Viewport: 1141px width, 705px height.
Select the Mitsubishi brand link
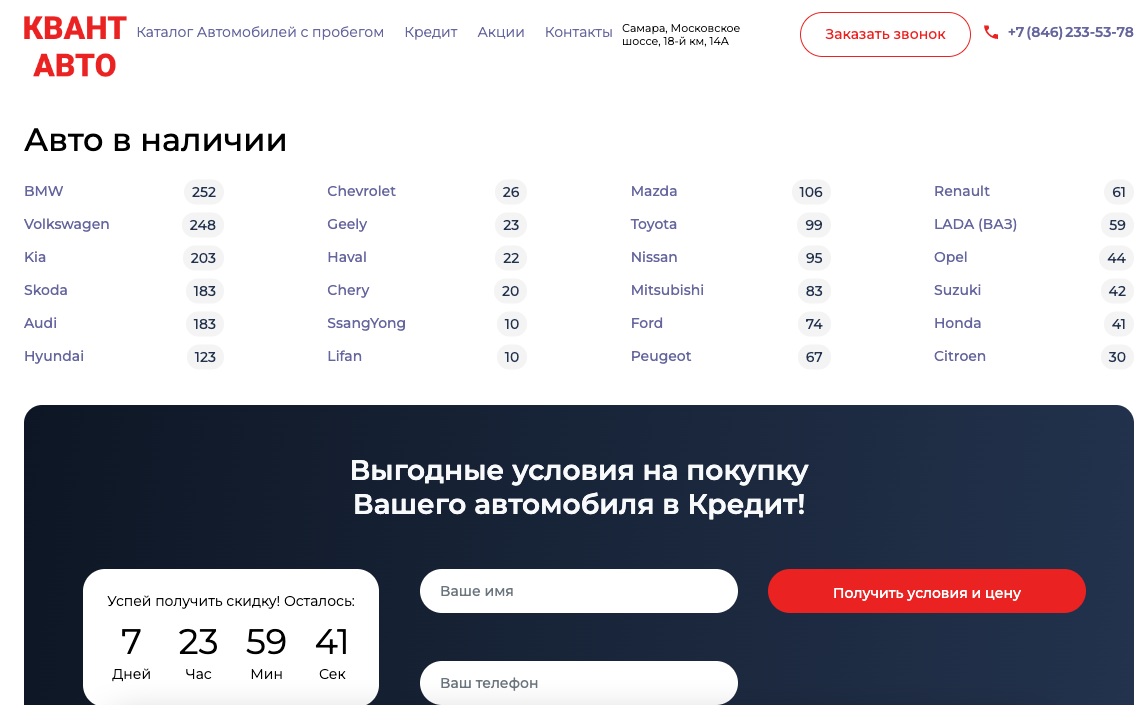667,290
